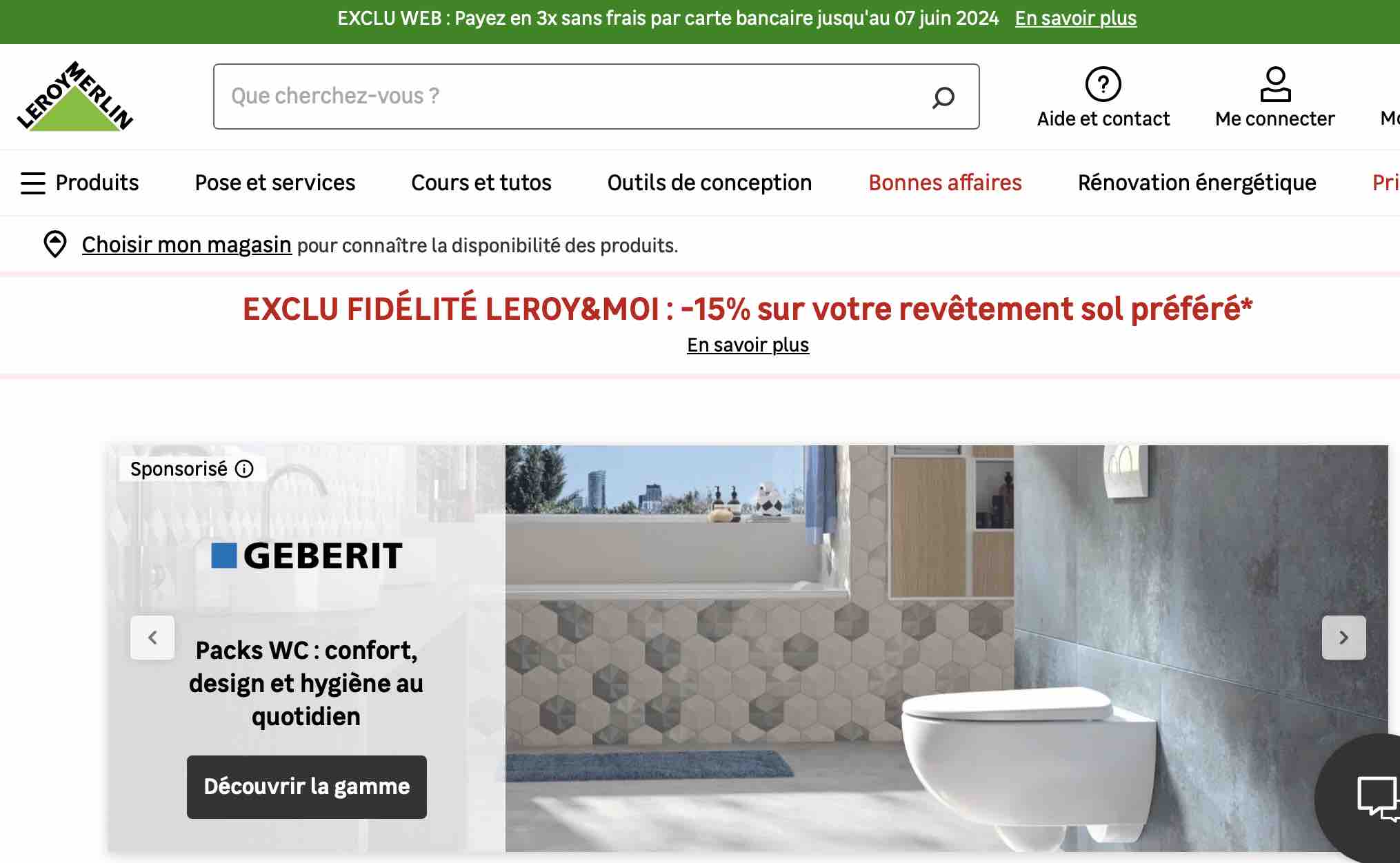Advance to next carousel slide

[x=1343, y=638]
